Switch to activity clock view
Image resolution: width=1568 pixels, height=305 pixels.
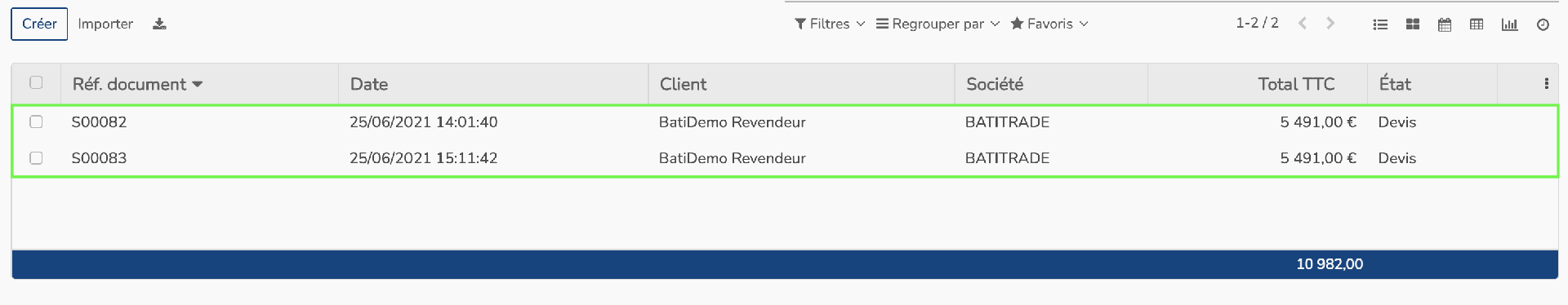pos(1543,24)
